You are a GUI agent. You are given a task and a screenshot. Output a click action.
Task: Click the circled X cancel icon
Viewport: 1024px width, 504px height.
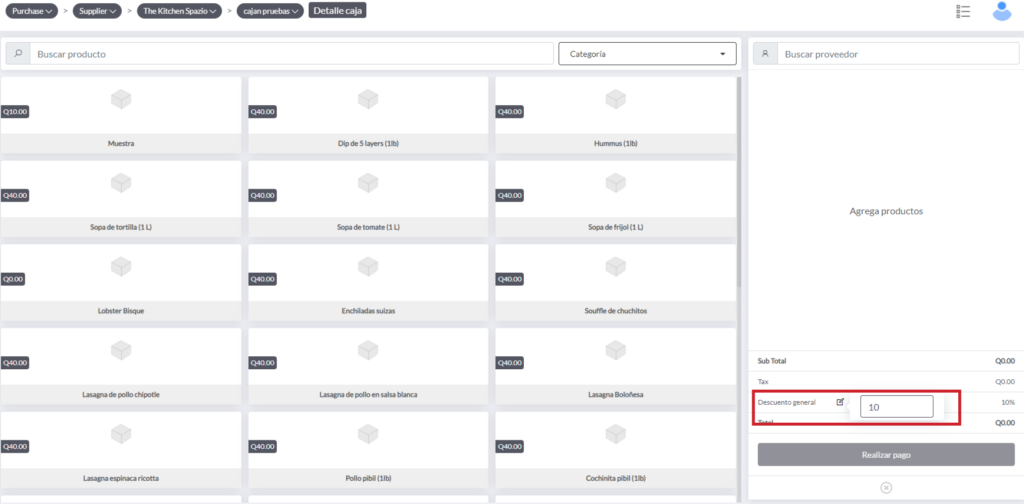point(886,487)
